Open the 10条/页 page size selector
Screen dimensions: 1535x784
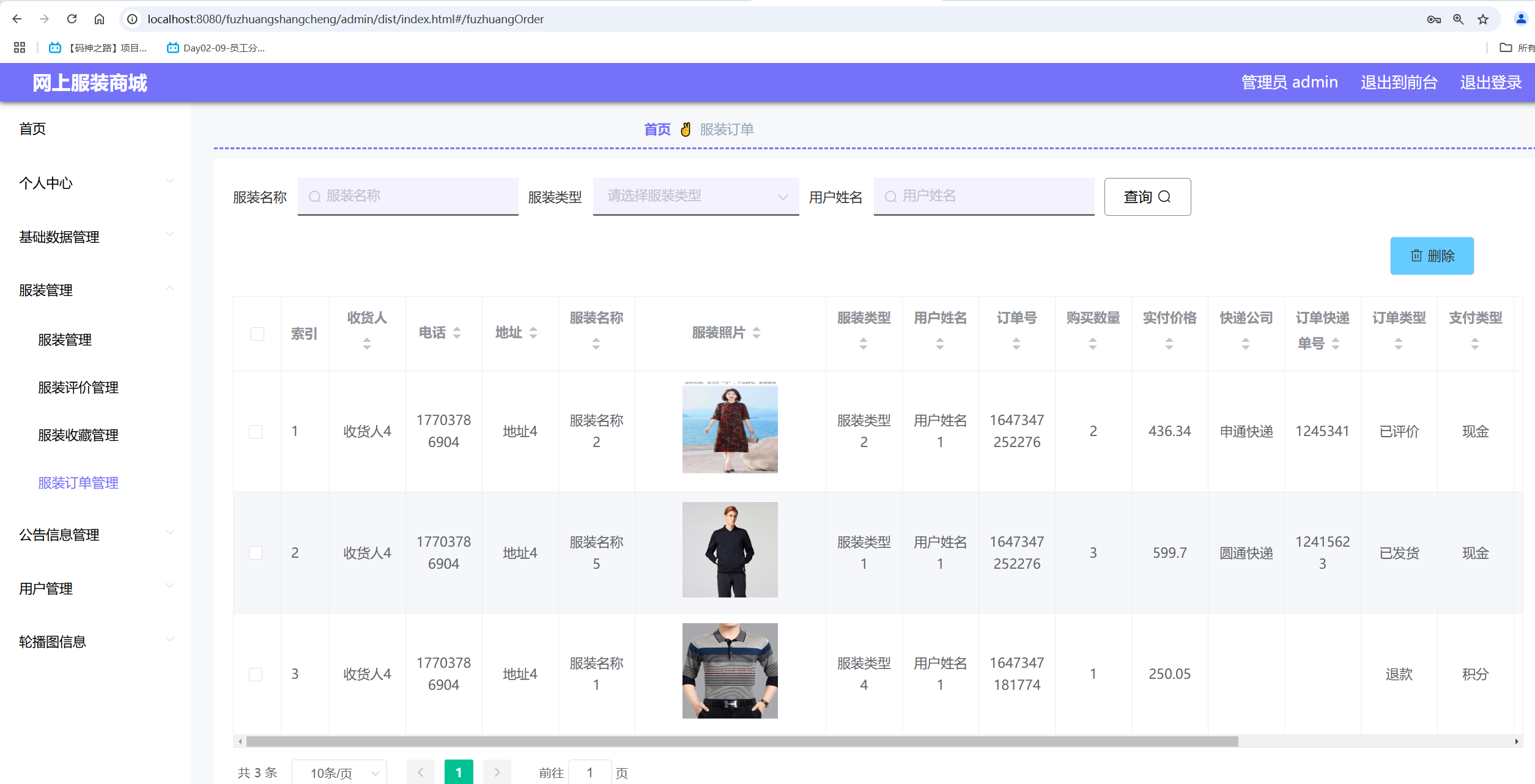pos(339,773)
